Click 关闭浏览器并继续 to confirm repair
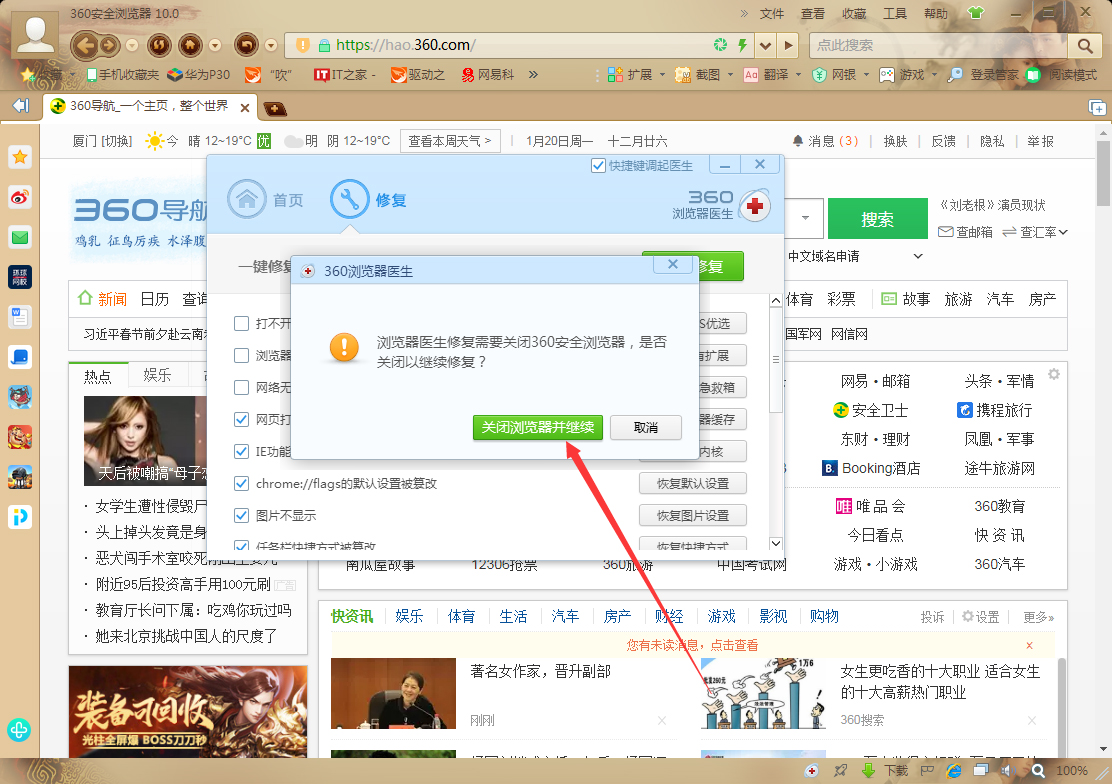Screen dimensions: 1112x784 tap(537, 427)
